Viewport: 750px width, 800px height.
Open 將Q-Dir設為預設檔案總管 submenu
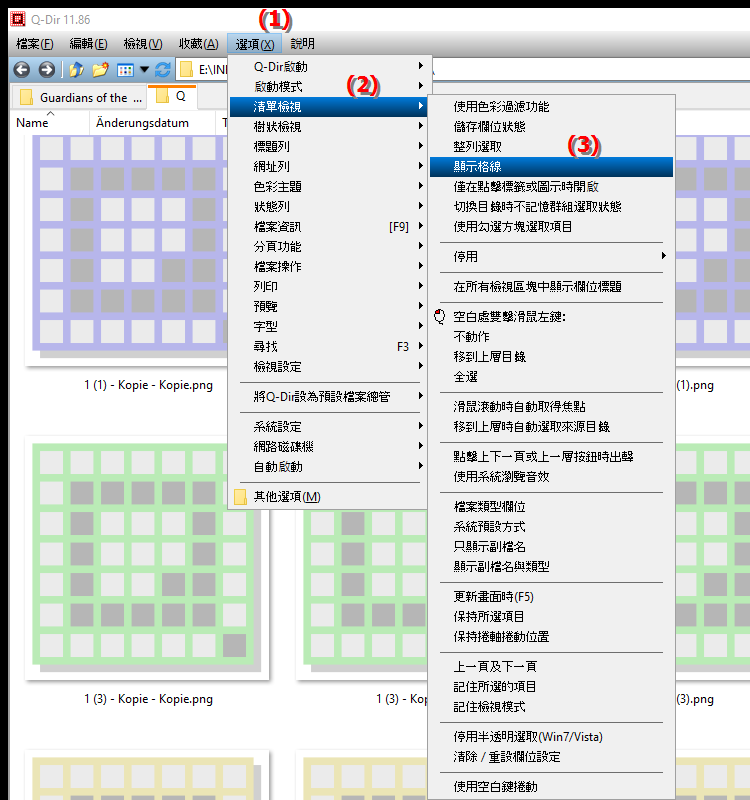click(x=328, y=396)
